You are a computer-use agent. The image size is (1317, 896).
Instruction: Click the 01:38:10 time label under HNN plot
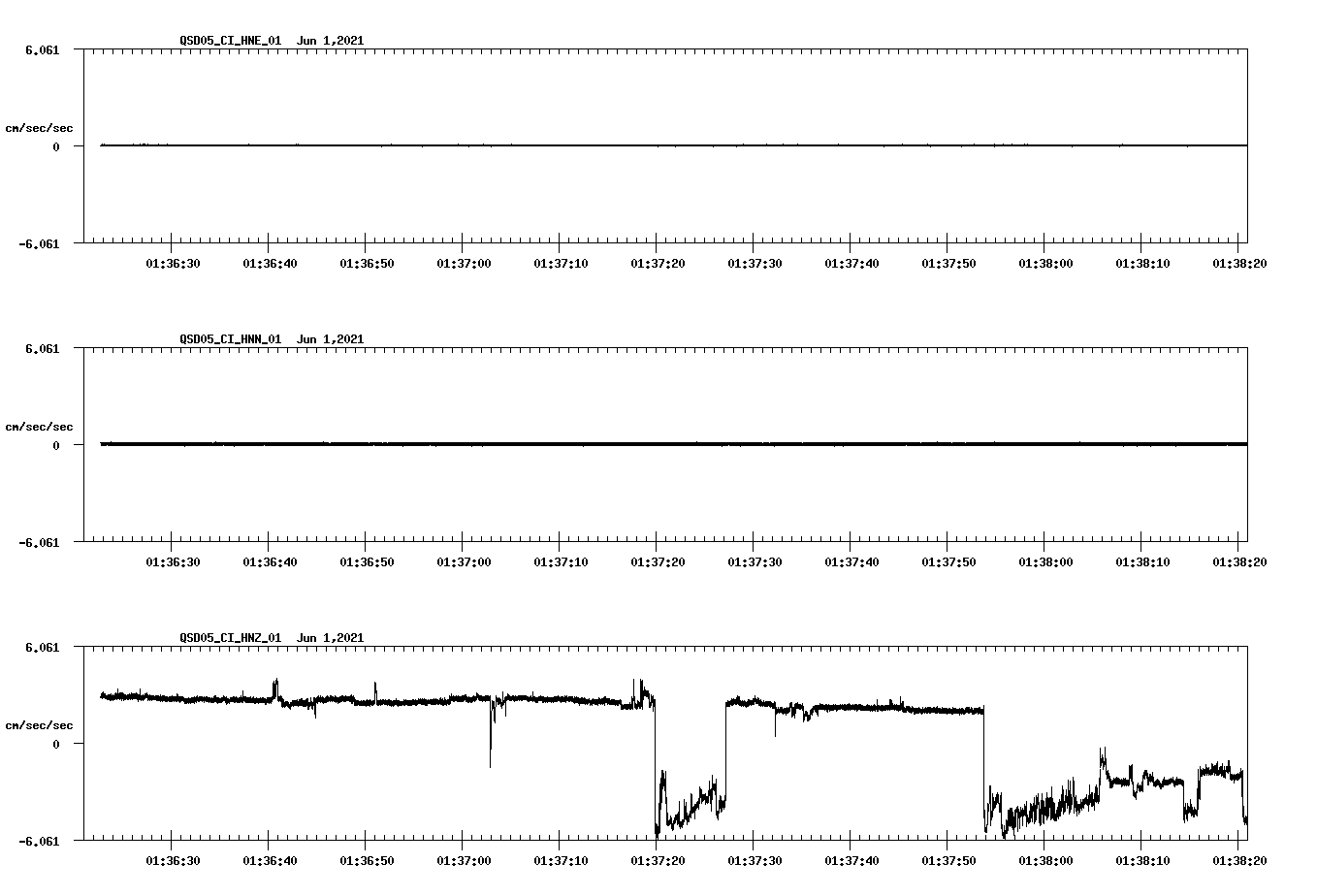(x=1142, y=561)
